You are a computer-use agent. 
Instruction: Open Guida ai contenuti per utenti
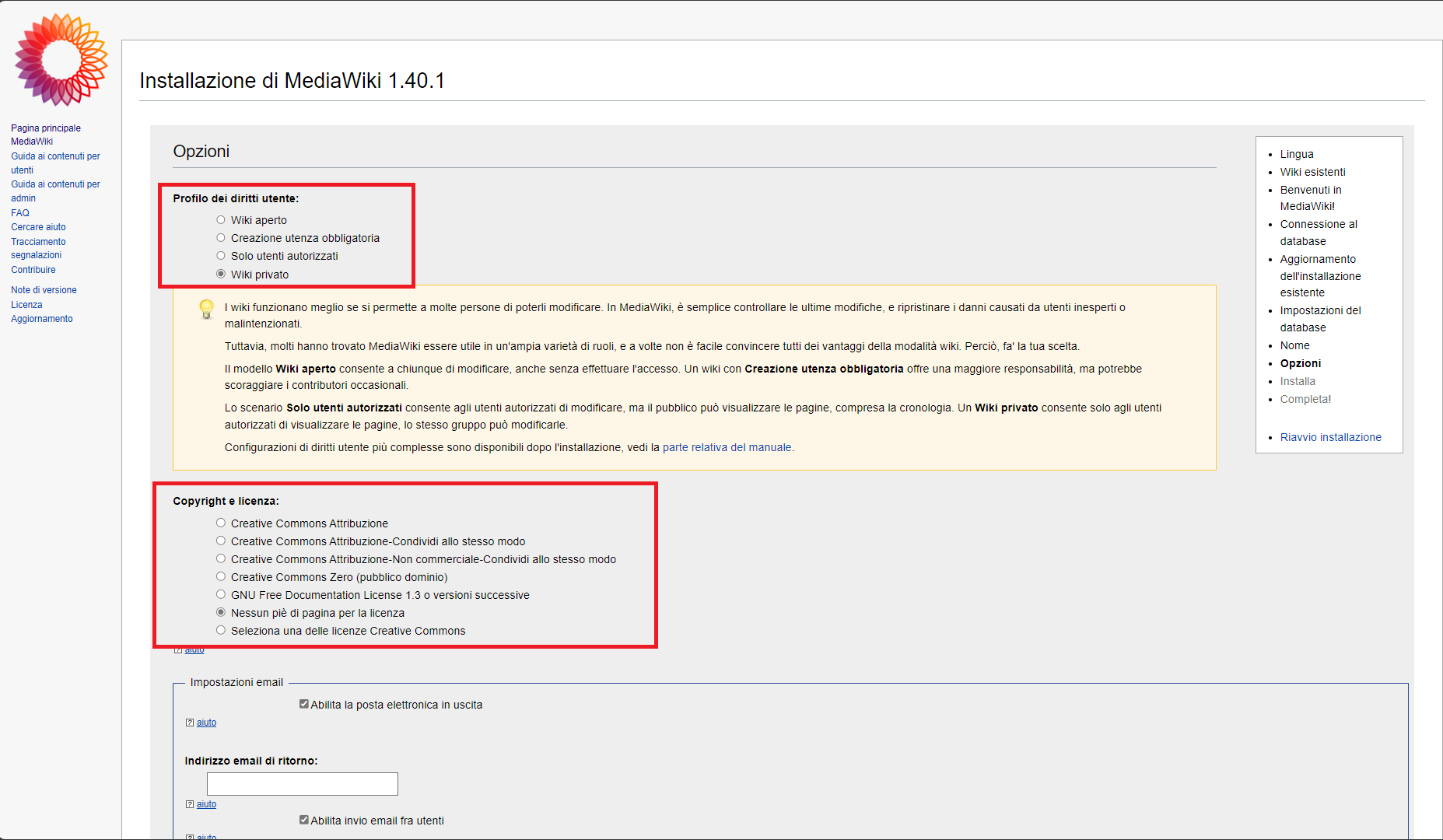55,163
